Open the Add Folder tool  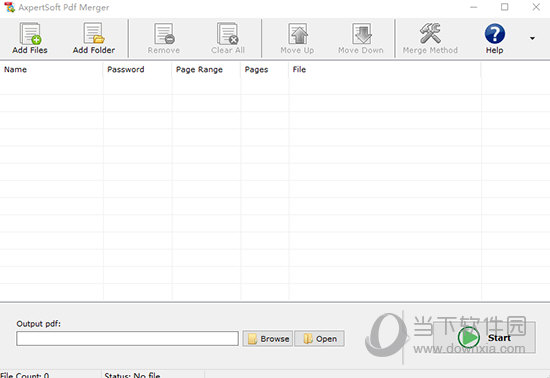pos(94,38)
